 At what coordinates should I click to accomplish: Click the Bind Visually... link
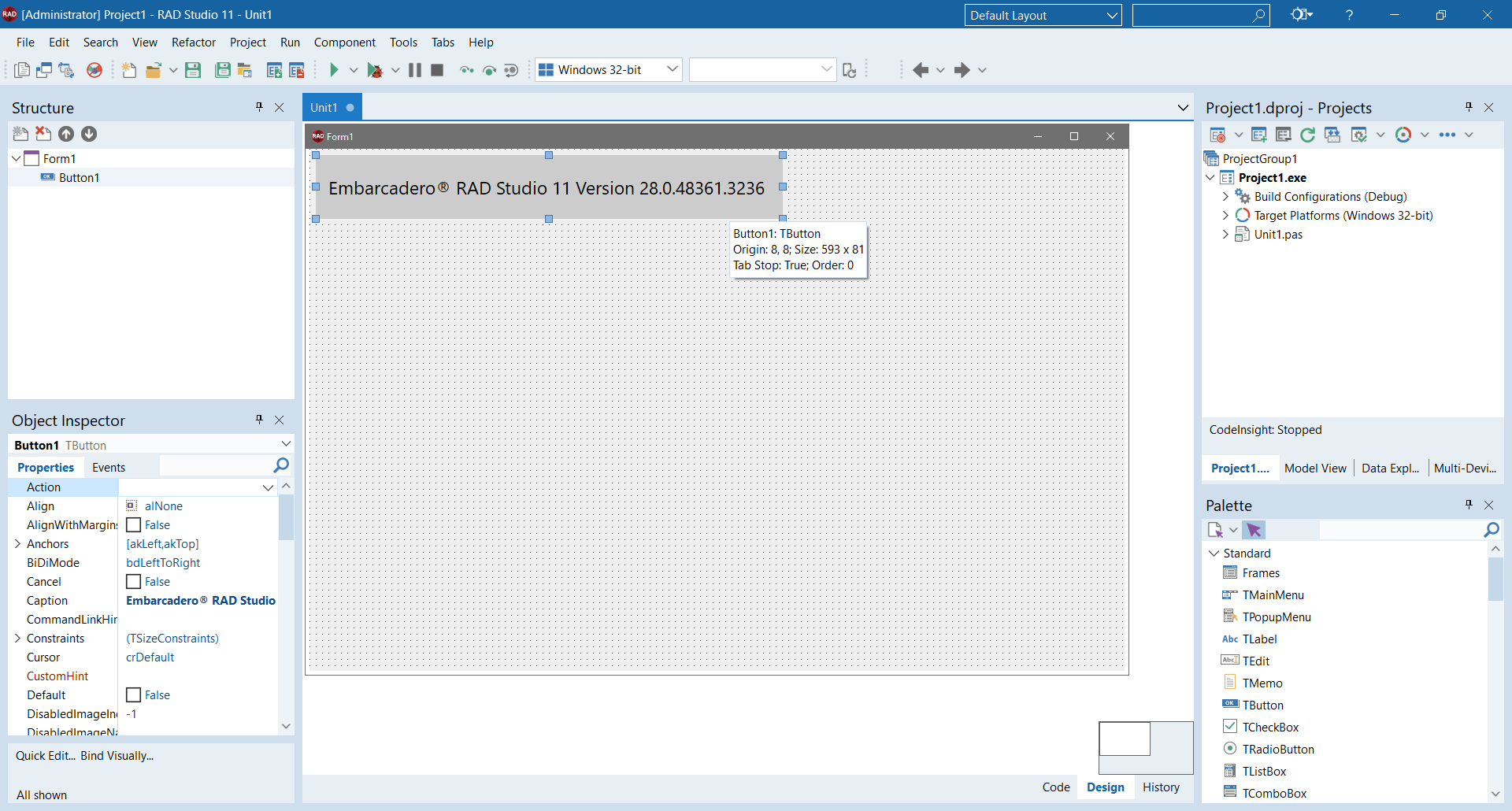117,756
